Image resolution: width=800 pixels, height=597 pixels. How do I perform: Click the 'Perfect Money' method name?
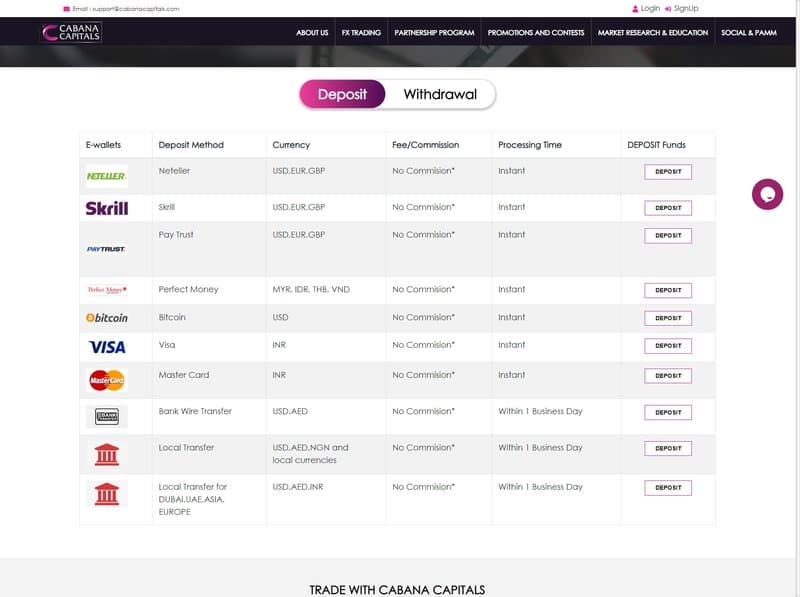pyautogui.click(x=188, y=289)
